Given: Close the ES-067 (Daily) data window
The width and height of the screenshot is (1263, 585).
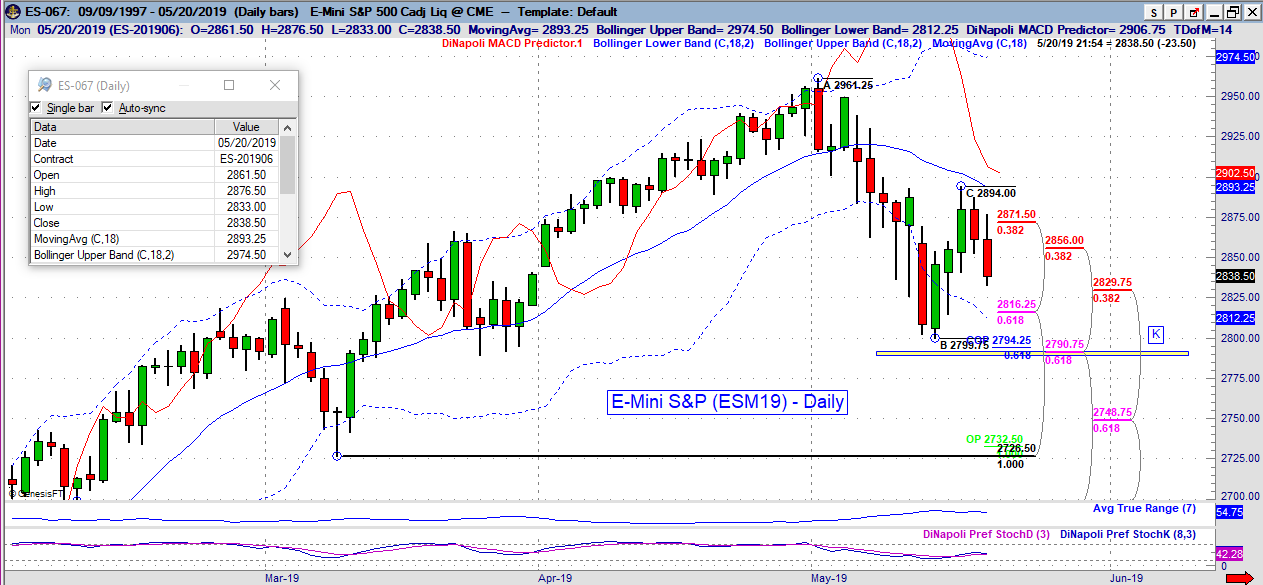Looking at the screenshot, I should [x=275, y=86].
